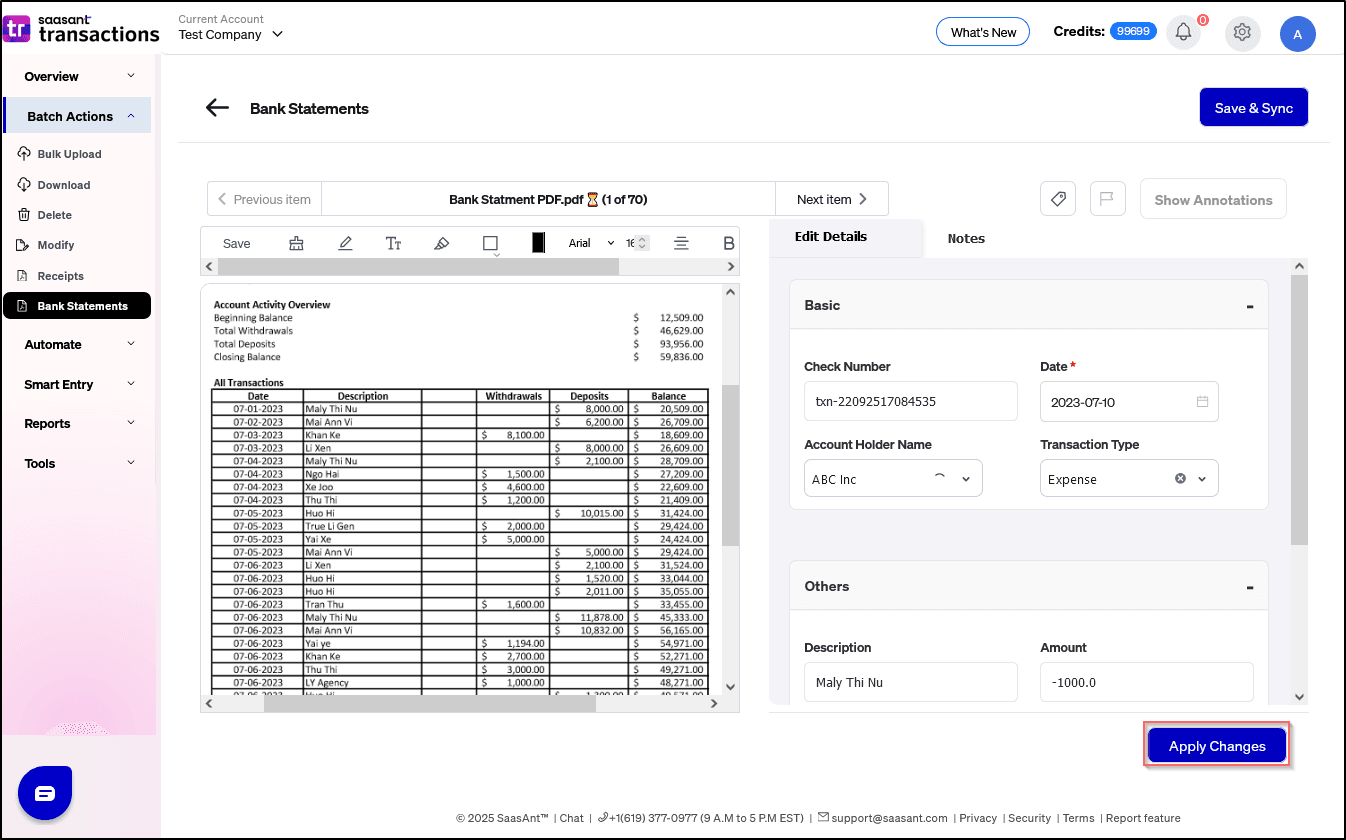The height and width of the screenshot is (840, 1346).
Task: Click the black color swatch in toolbar
Action: click(538, 243)
